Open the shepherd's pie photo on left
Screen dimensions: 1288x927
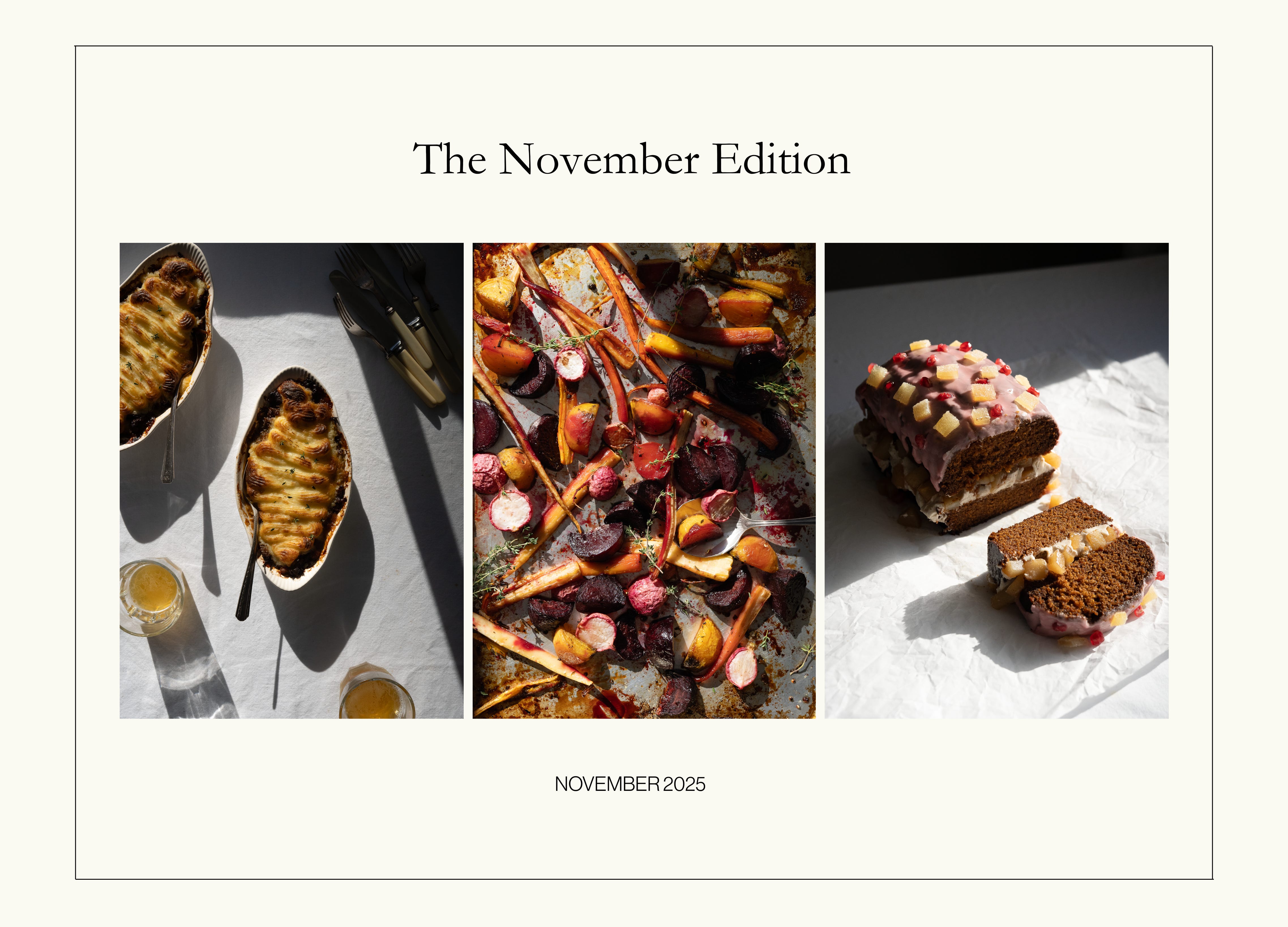tap(291, 481)
